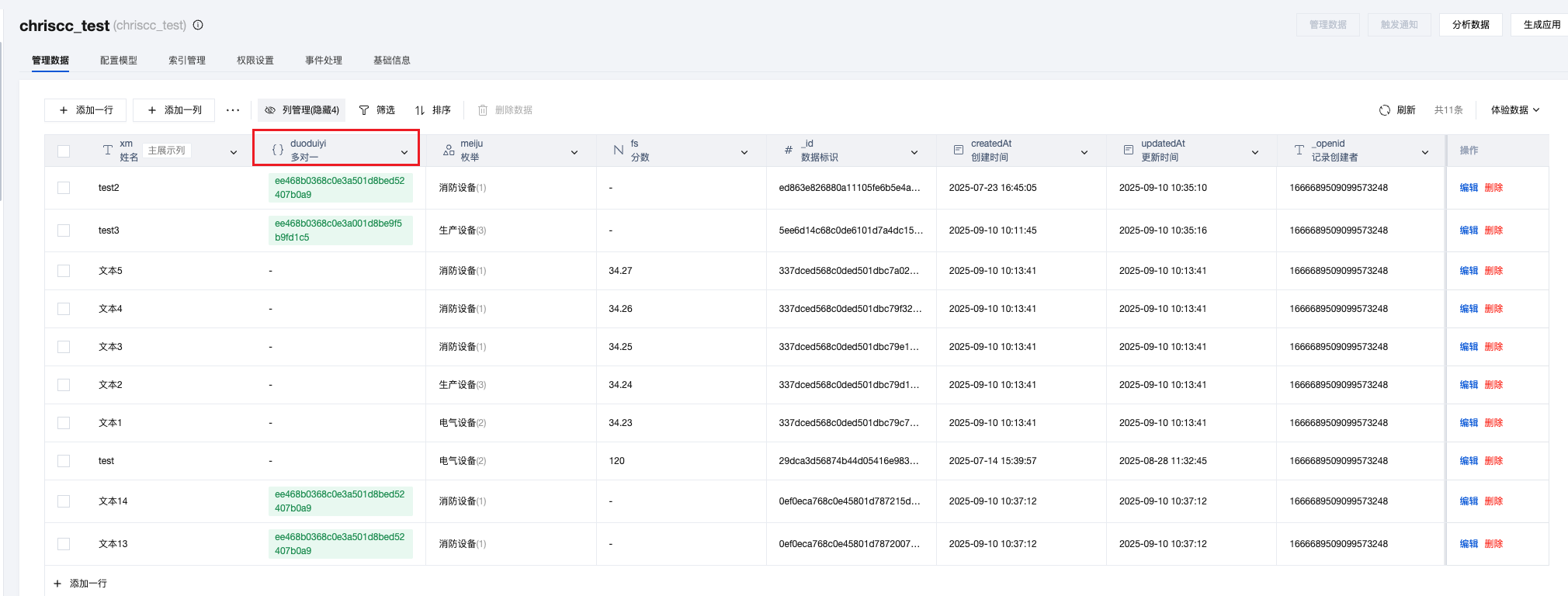Switch to the 权限设置 tab
Viewport: 1568px width, 596px height.
pos(255,61)
